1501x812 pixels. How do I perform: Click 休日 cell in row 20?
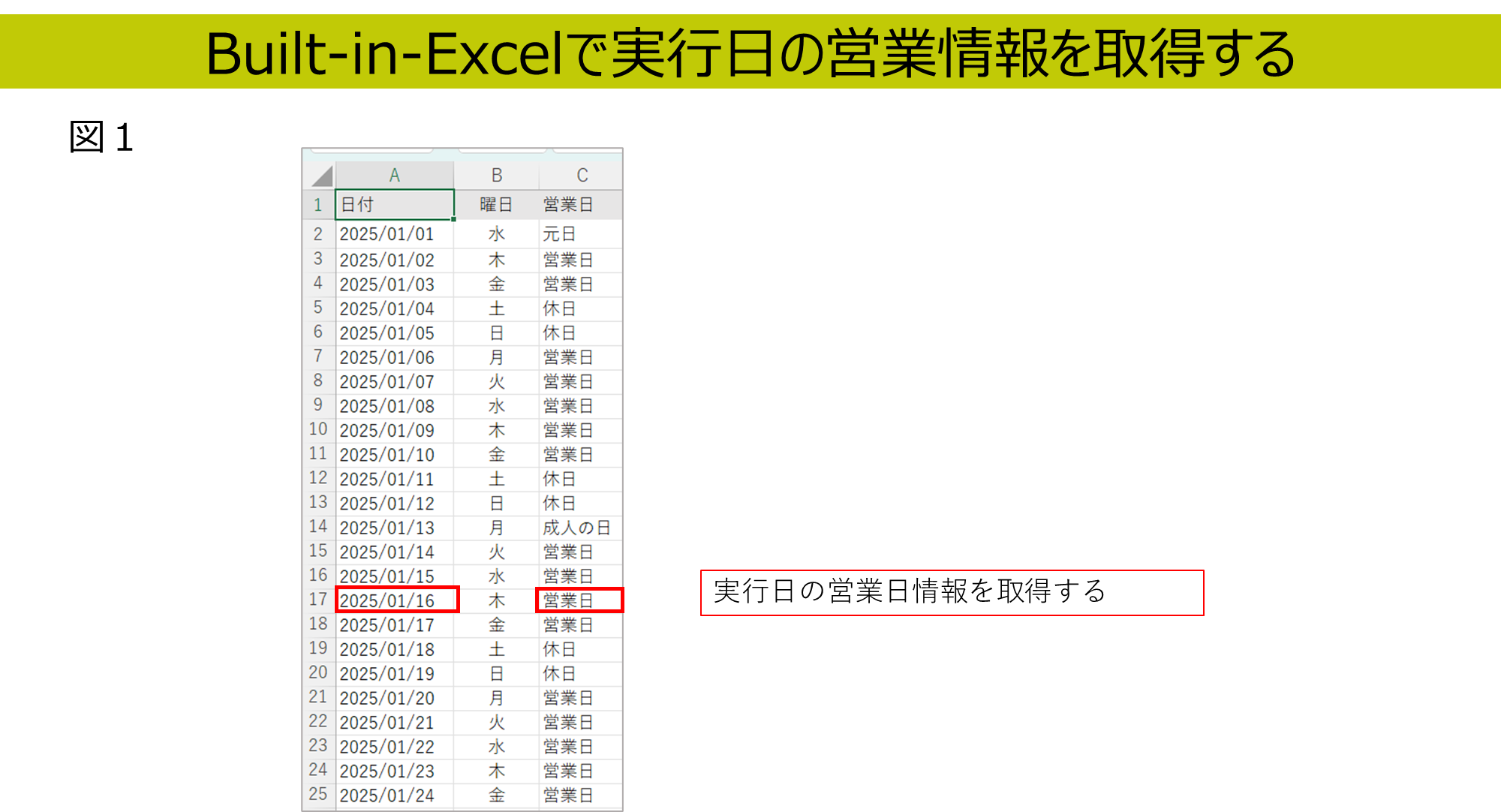581,674
